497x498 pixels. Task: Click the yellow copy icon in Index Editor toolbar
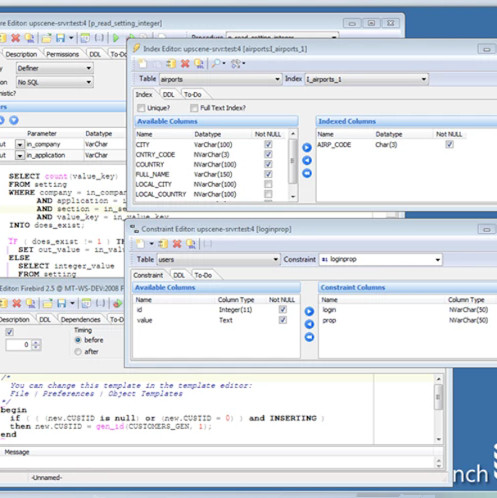tap(171, 63)
